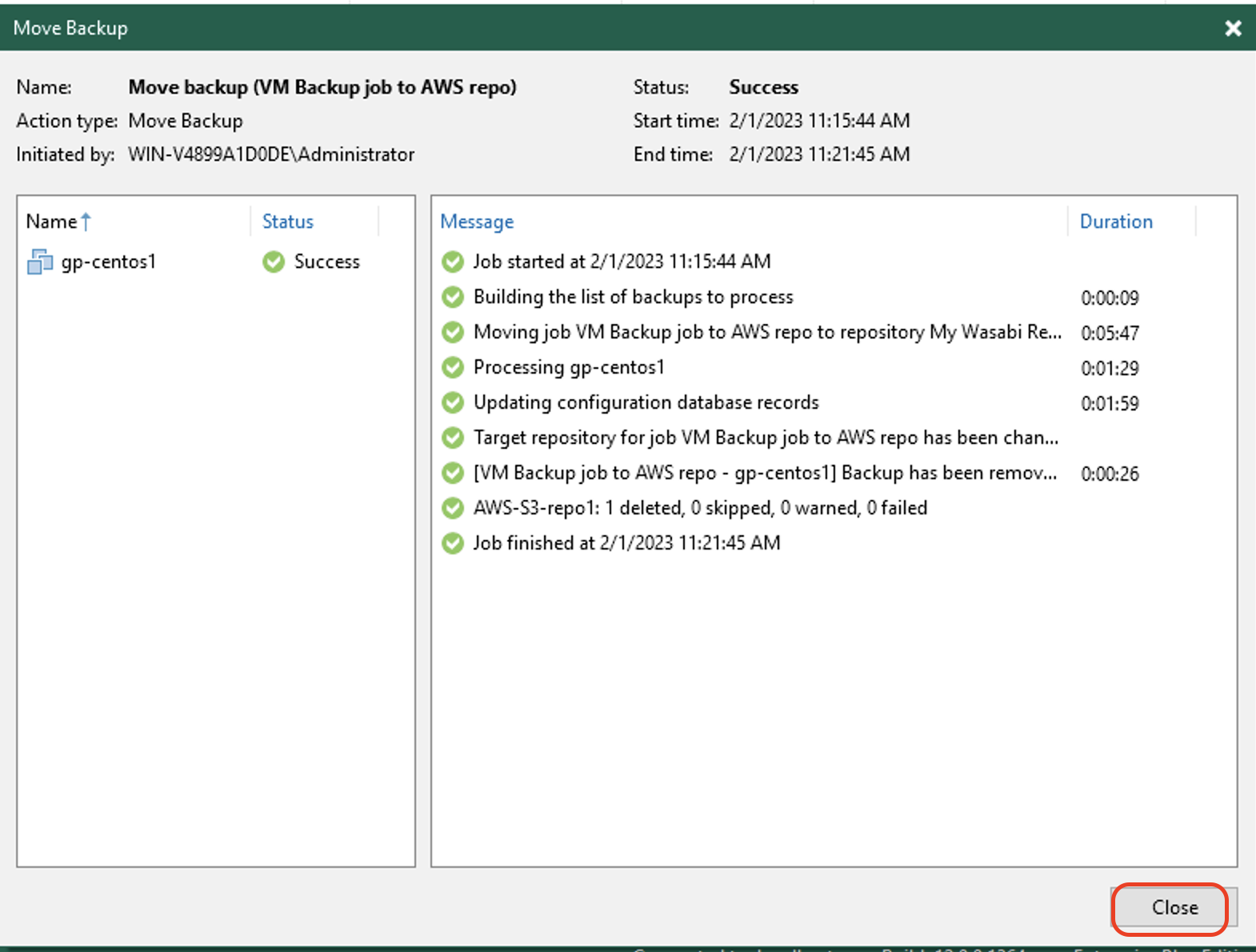Select the gp-centos1 VM icon
Screen dimensions: 1256x952
(40, 262)
